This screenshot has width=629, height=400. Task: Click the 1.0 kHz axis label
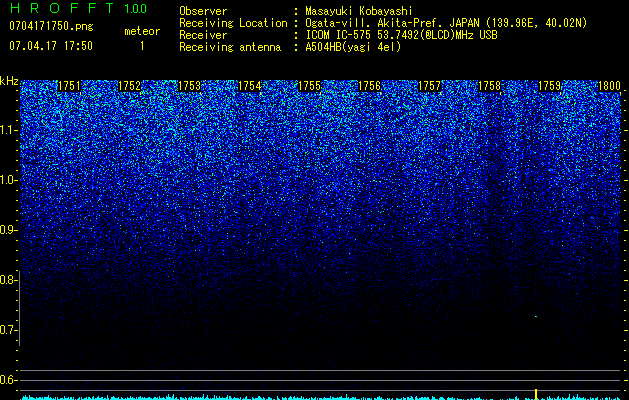(x=9, y=180)
